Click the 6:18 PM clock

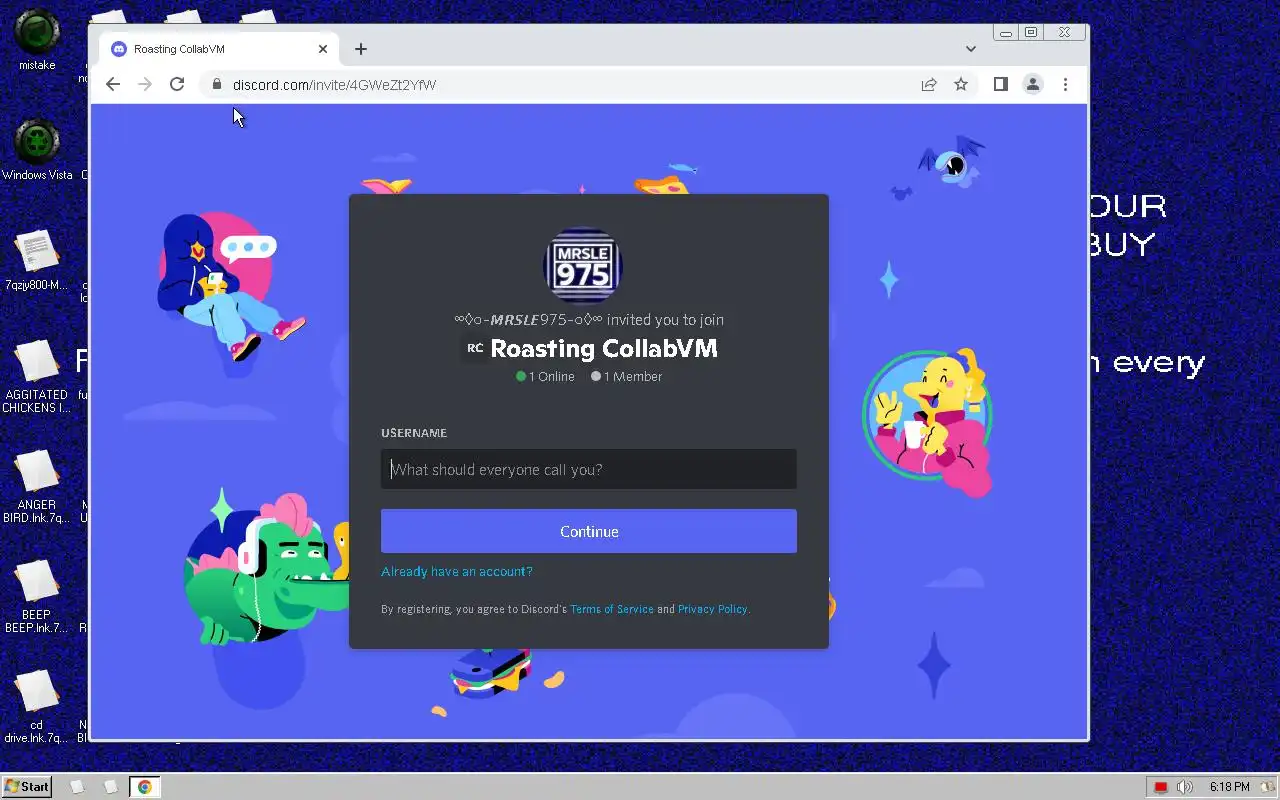point(1229,787)
